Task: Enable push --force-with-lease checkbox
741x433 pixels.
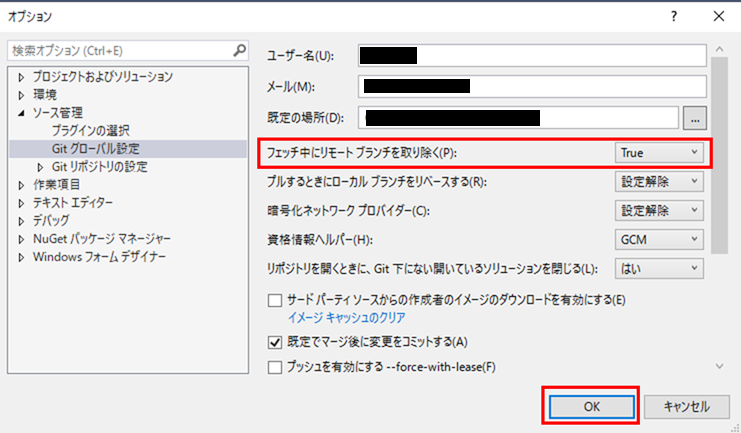Action: 275,367
